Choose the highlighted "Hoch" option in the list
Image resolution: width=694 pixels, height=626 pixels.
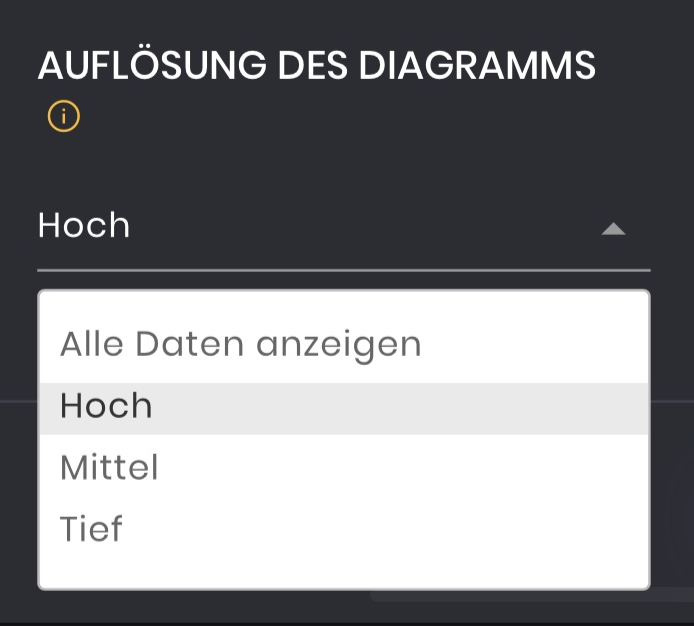point(107,406)
